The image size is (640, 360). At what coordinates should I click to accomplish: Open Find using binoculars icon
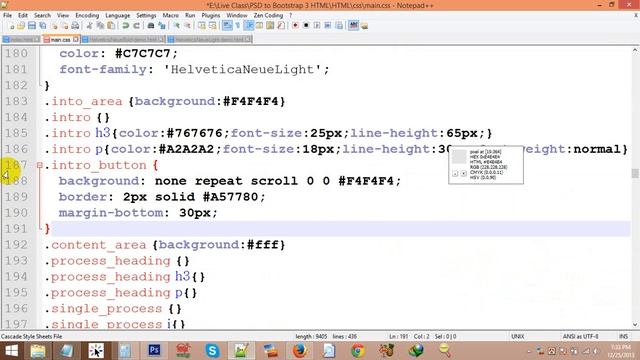point(151,26)
